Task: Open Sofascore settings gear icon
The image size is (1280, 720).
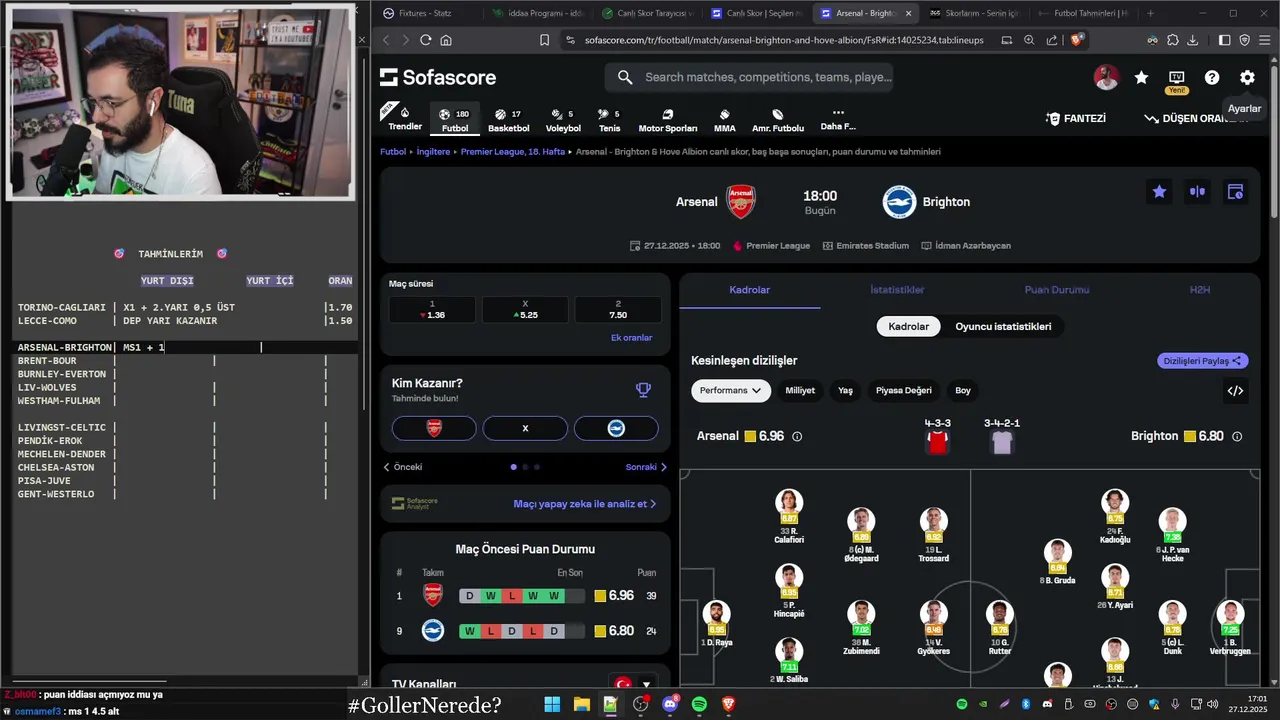Action: click(1247, 78)
